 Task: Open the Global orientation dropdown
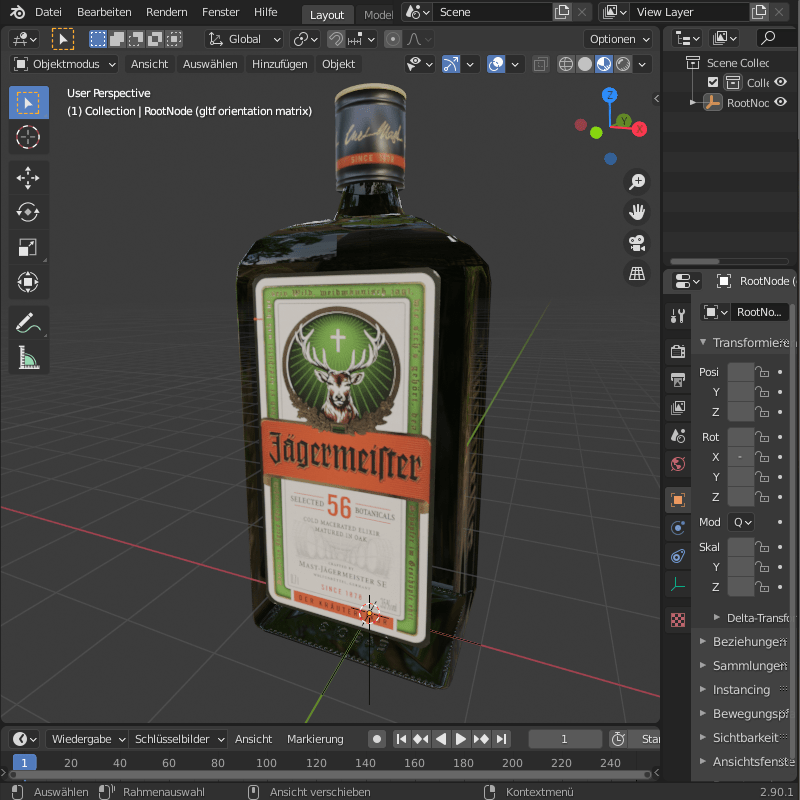tap(247, 39)
